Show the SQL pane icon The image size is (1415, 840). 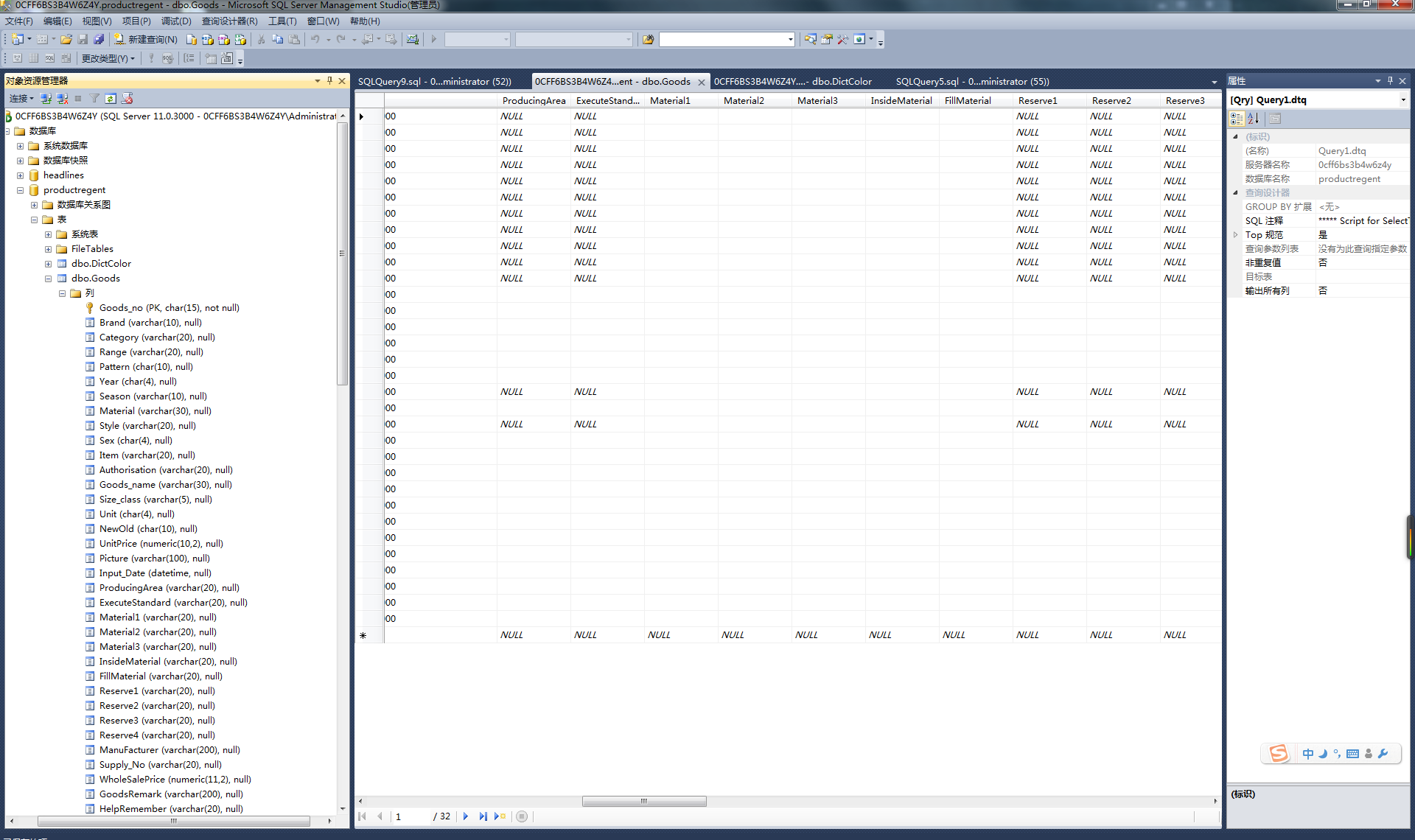click(49, 58)
